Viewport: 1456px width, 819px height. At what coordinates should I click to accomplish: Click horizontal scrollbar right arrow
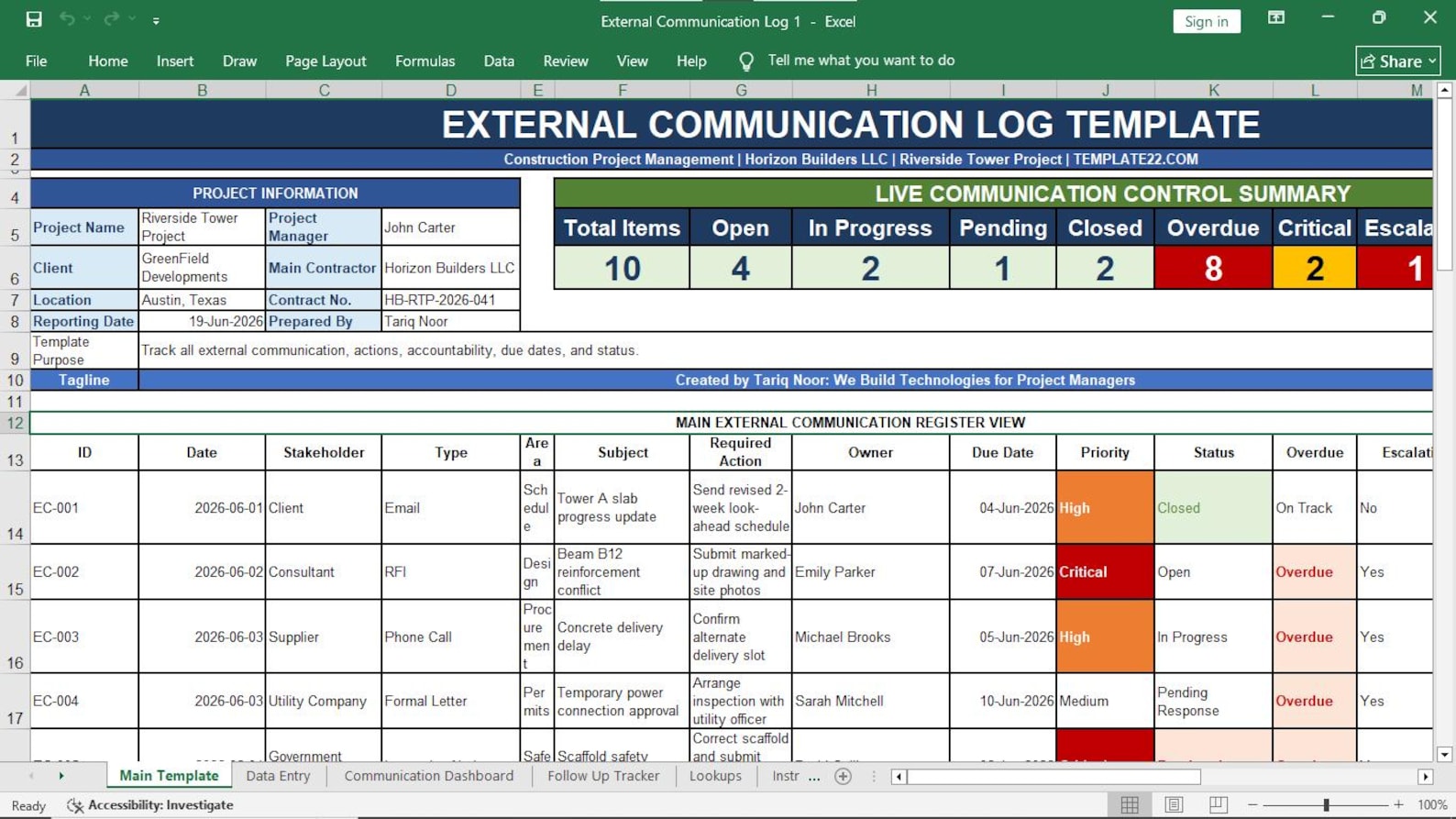1425,777
